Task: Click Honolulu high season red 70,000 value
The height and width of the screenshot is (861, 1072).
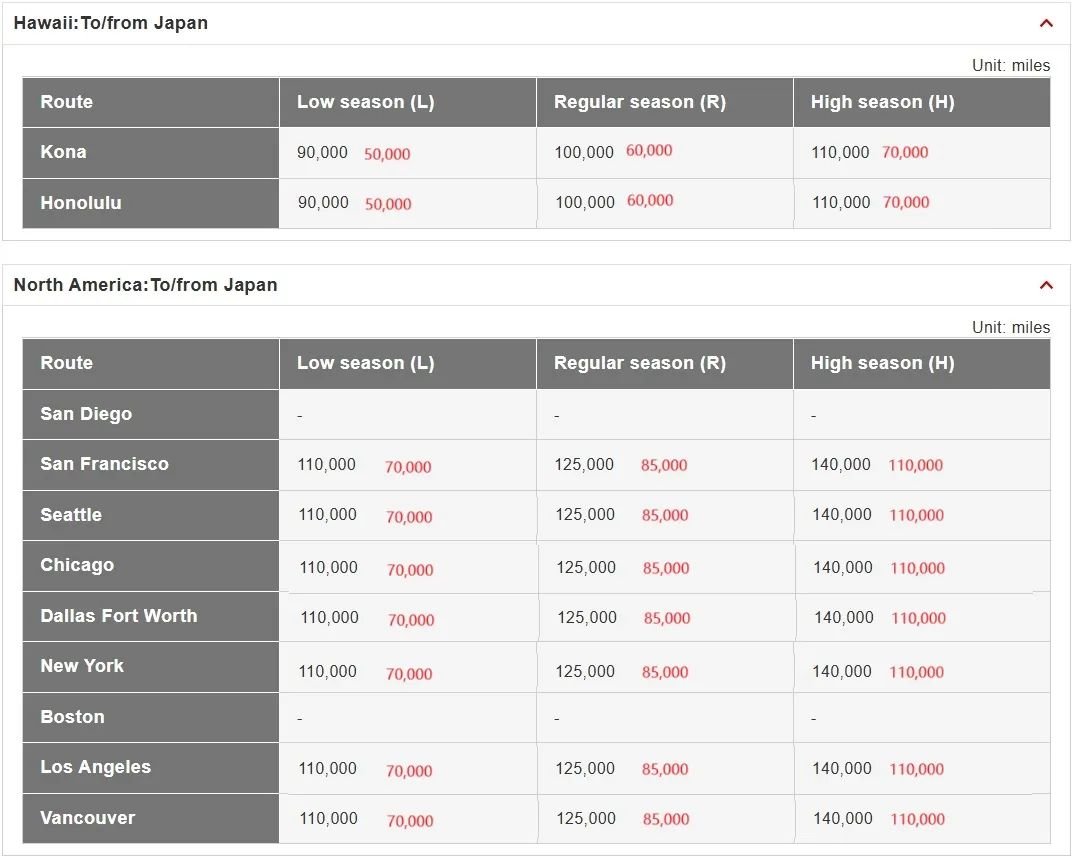Action: 906,202
